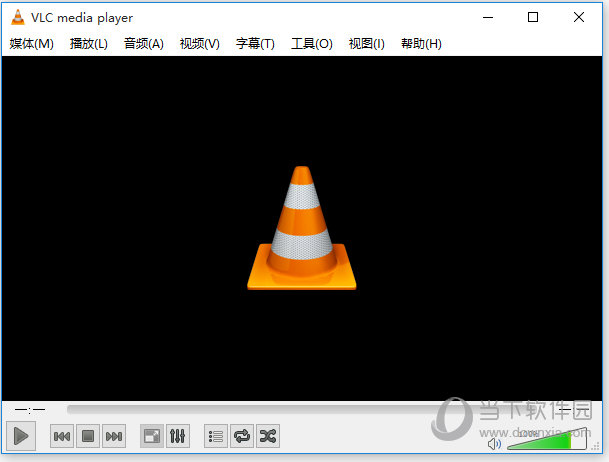Expand the 音频(A) menu

[x=143, y=44]
